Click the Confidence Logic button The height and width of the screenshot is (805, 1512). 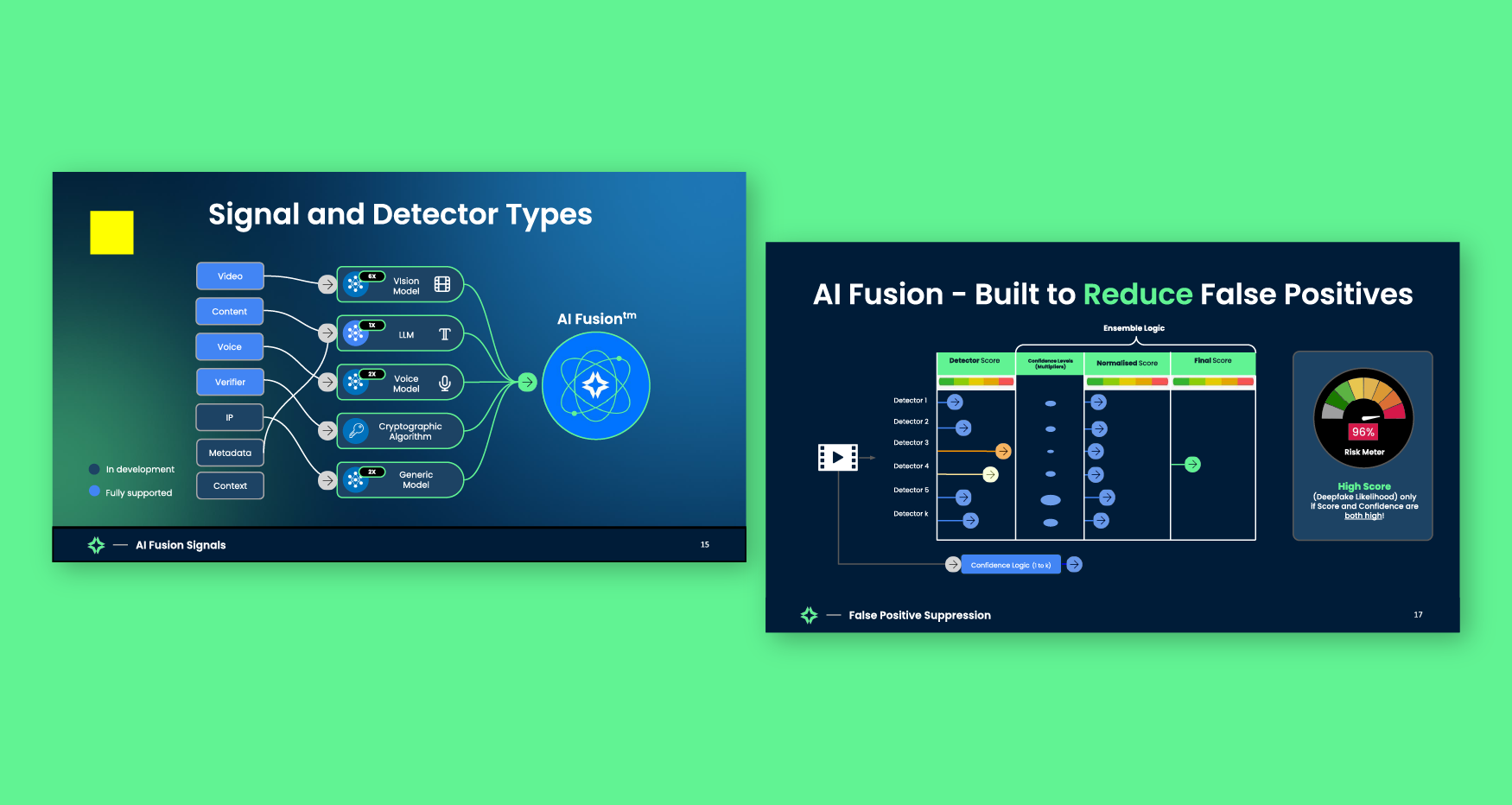click(x=1010, y=565)
